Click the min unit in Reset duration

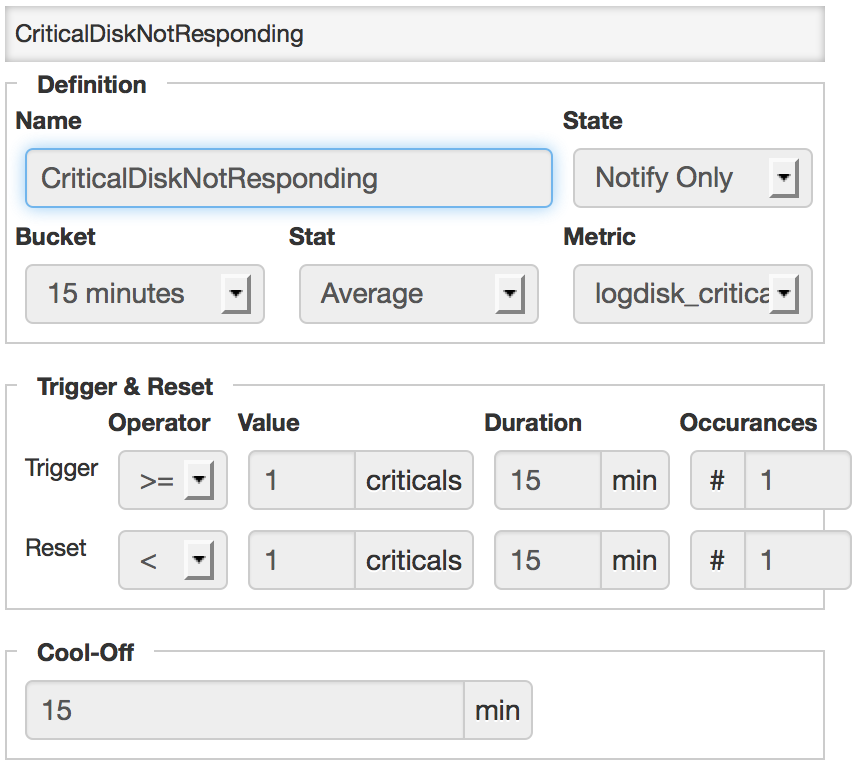634,561
